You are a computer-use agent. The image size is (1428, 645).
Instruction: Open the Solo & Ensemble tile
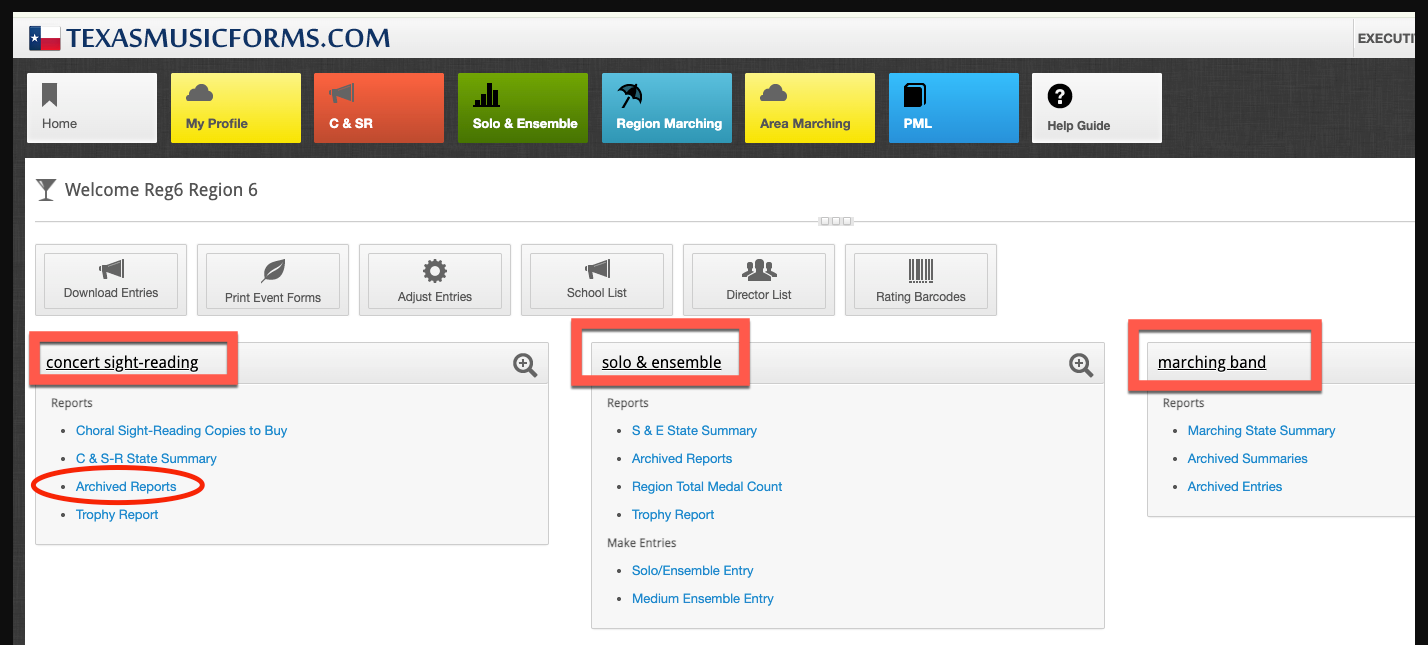[x=523, y=108]
